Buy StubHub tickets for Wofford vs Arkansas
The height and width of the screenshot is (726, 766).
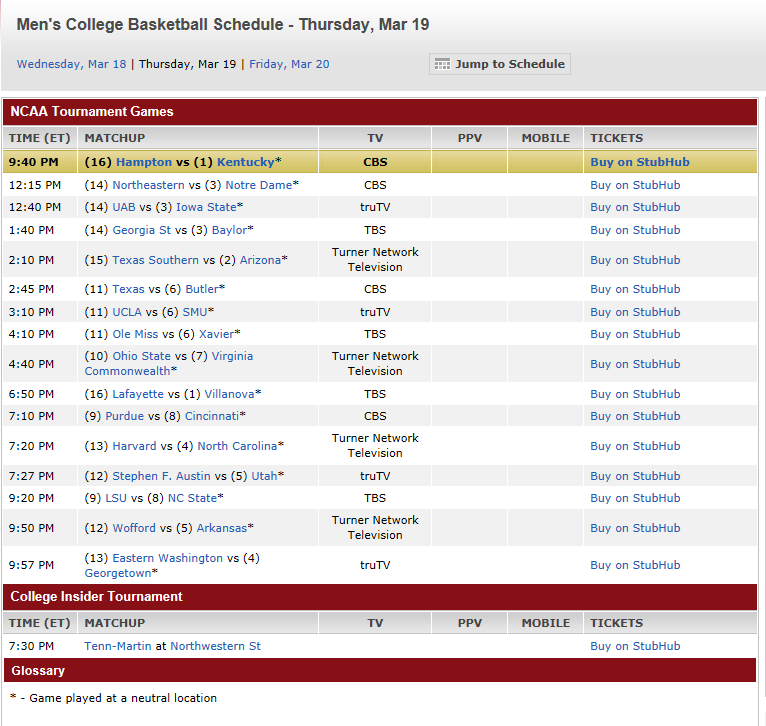[635, 528]
